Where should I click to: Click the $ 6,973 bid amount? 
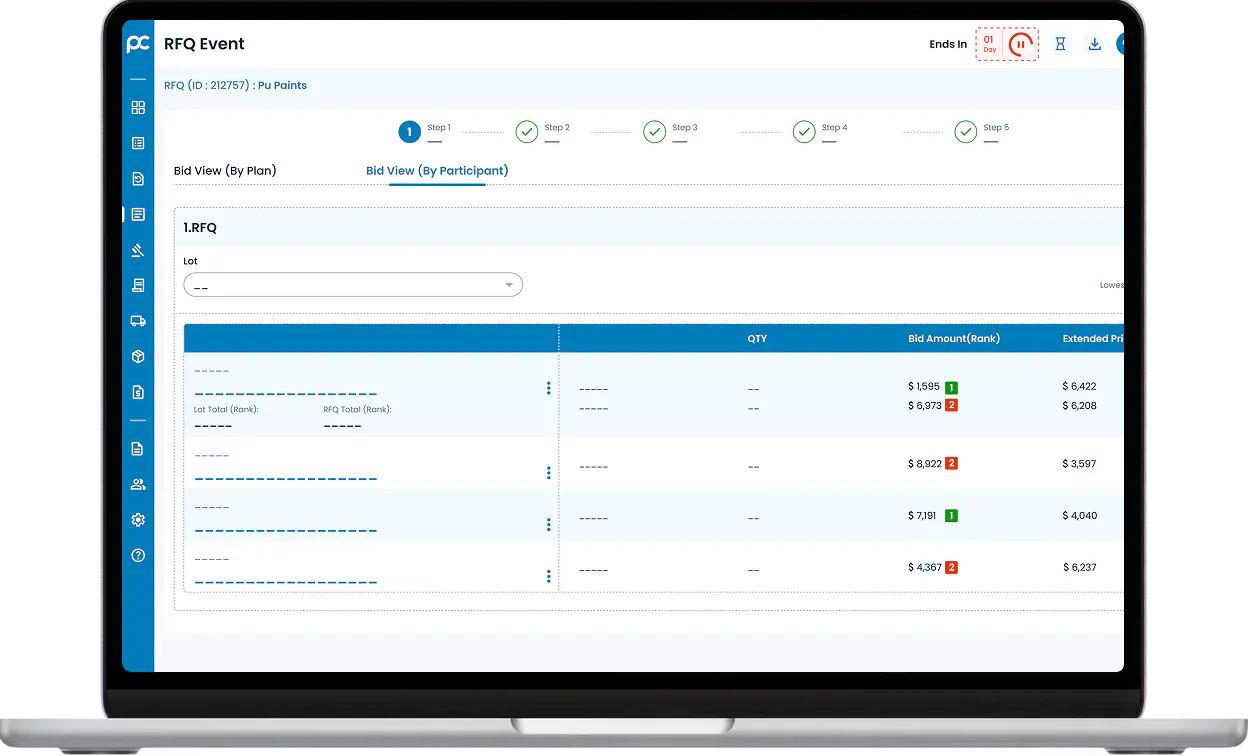924,406
